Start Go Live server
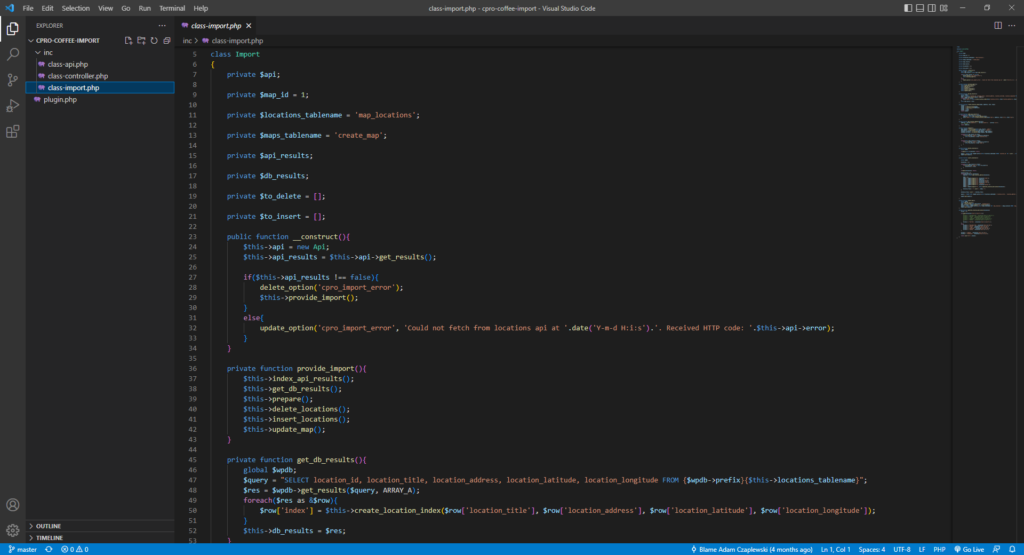This screenshot has width=1024, height=555. tap(969, 550)
